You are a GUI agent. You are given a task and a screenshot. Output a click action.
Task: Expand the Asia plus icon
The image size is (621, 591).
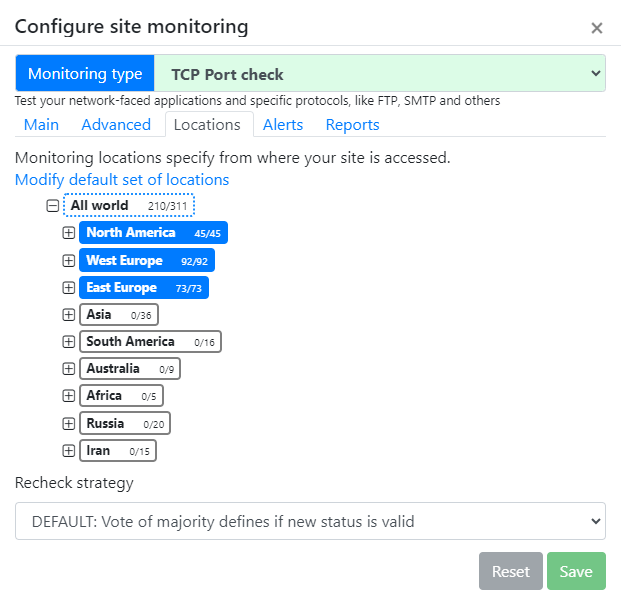pyautogui.click(x=69, y=315)
